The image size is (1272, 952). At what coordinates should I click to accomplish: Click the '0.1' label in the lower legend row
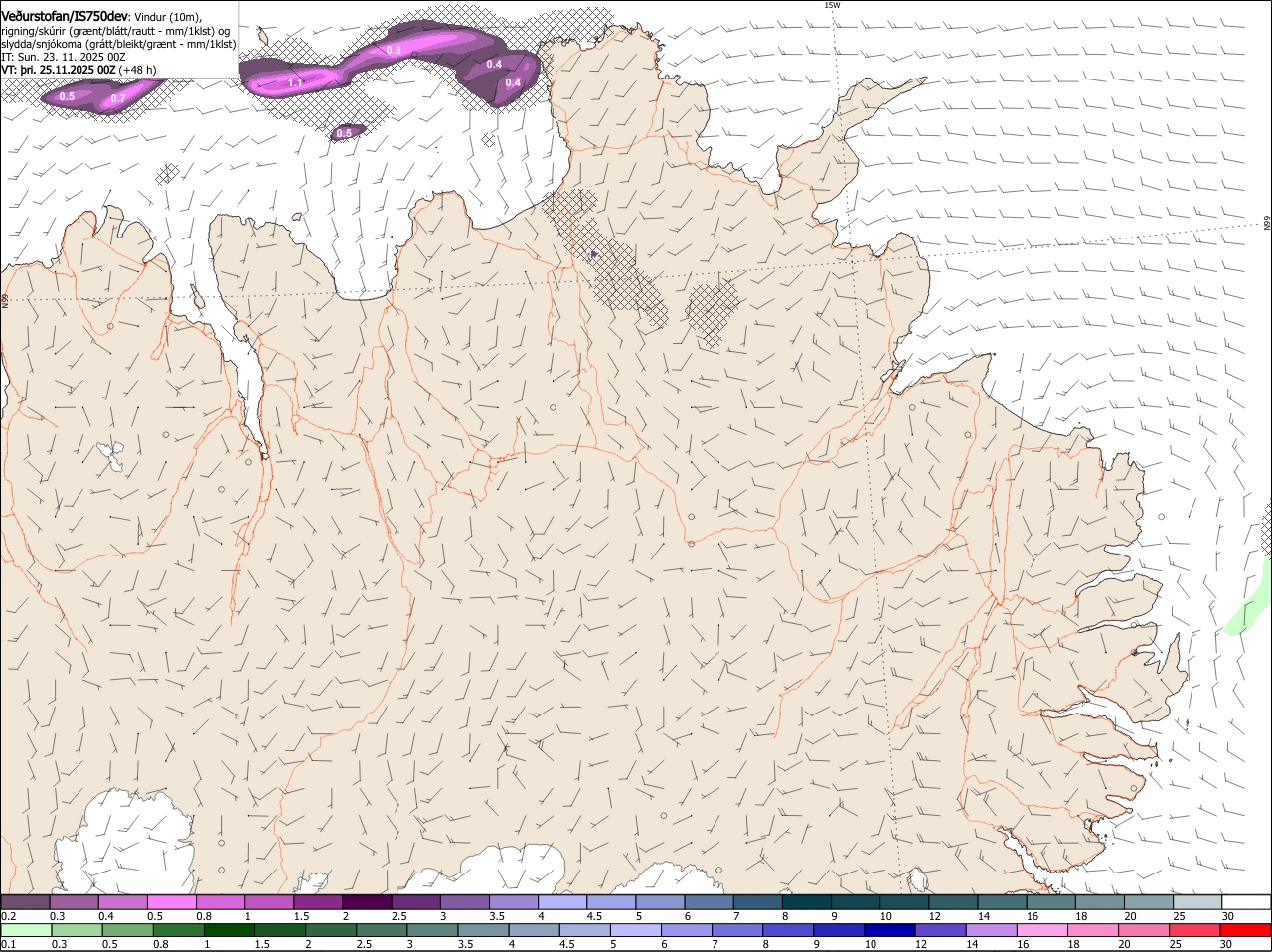(9, 944)
